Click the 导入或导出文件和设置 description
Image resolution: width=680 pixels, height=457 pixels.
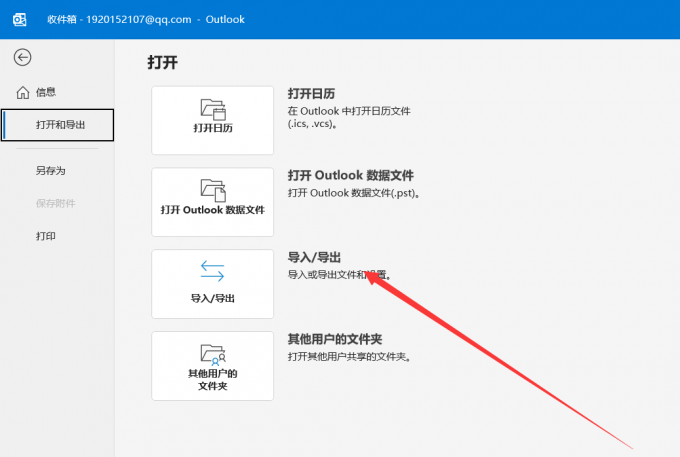[340, 274]
